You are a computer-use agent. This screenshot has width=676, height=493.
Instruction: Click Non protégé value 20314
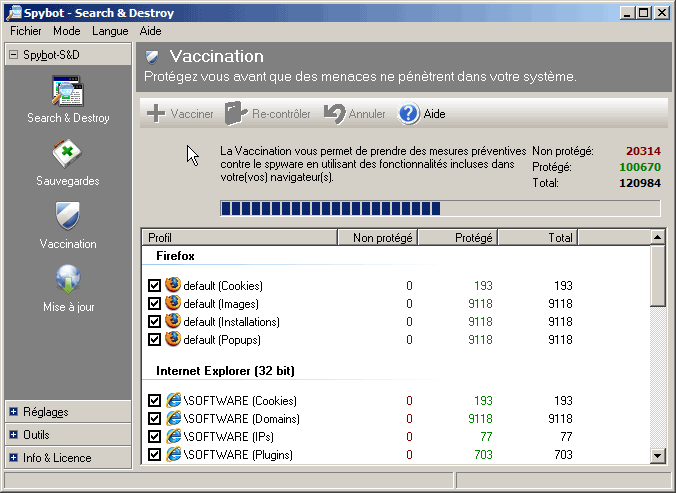643,151
